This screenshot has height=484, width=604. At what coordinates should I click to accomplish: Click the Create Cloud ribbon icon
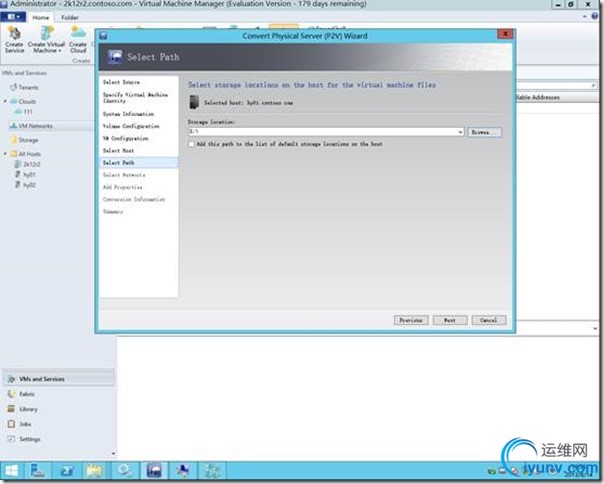point(78,40)
